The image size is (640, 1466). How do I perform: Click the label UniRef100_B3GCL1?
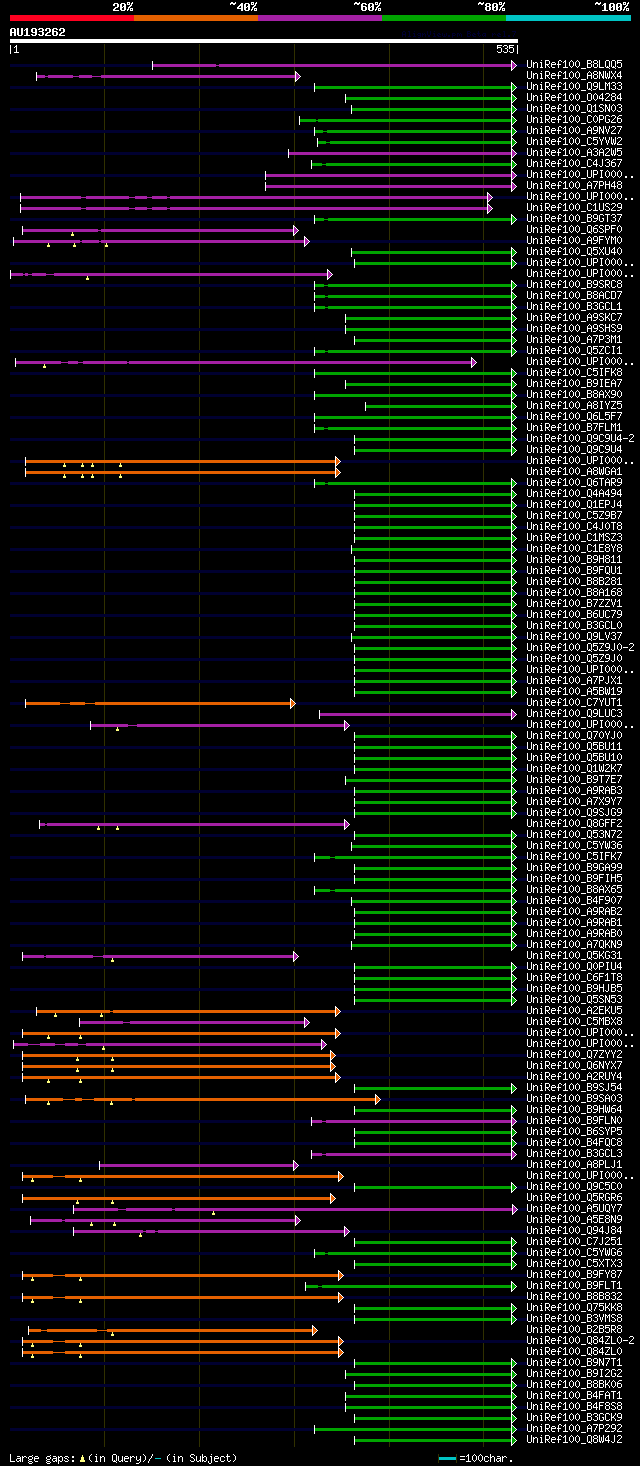574,307
